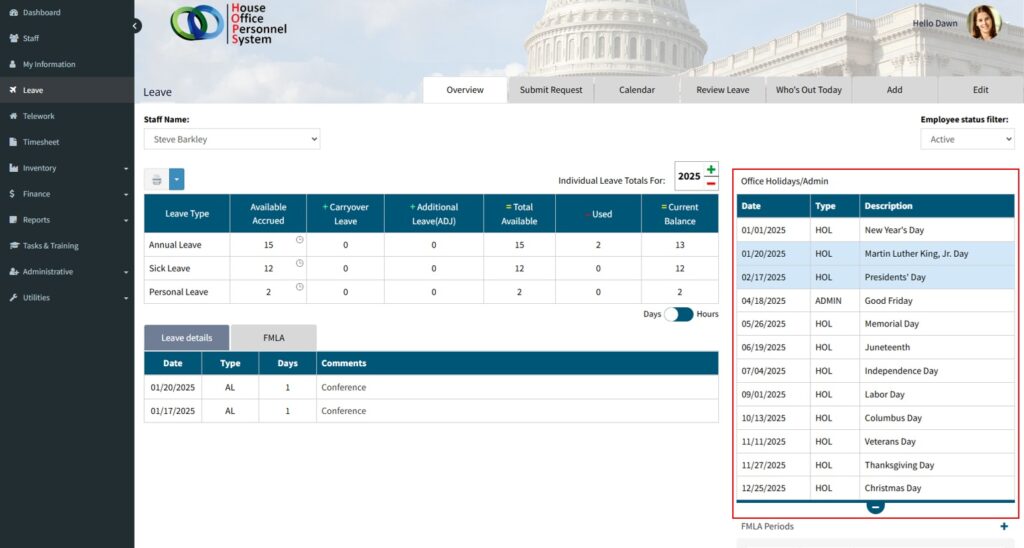Select the FMLA tab below leave table
The width and height of the screenshot is (1024, 548).
[x=273, y=338]
